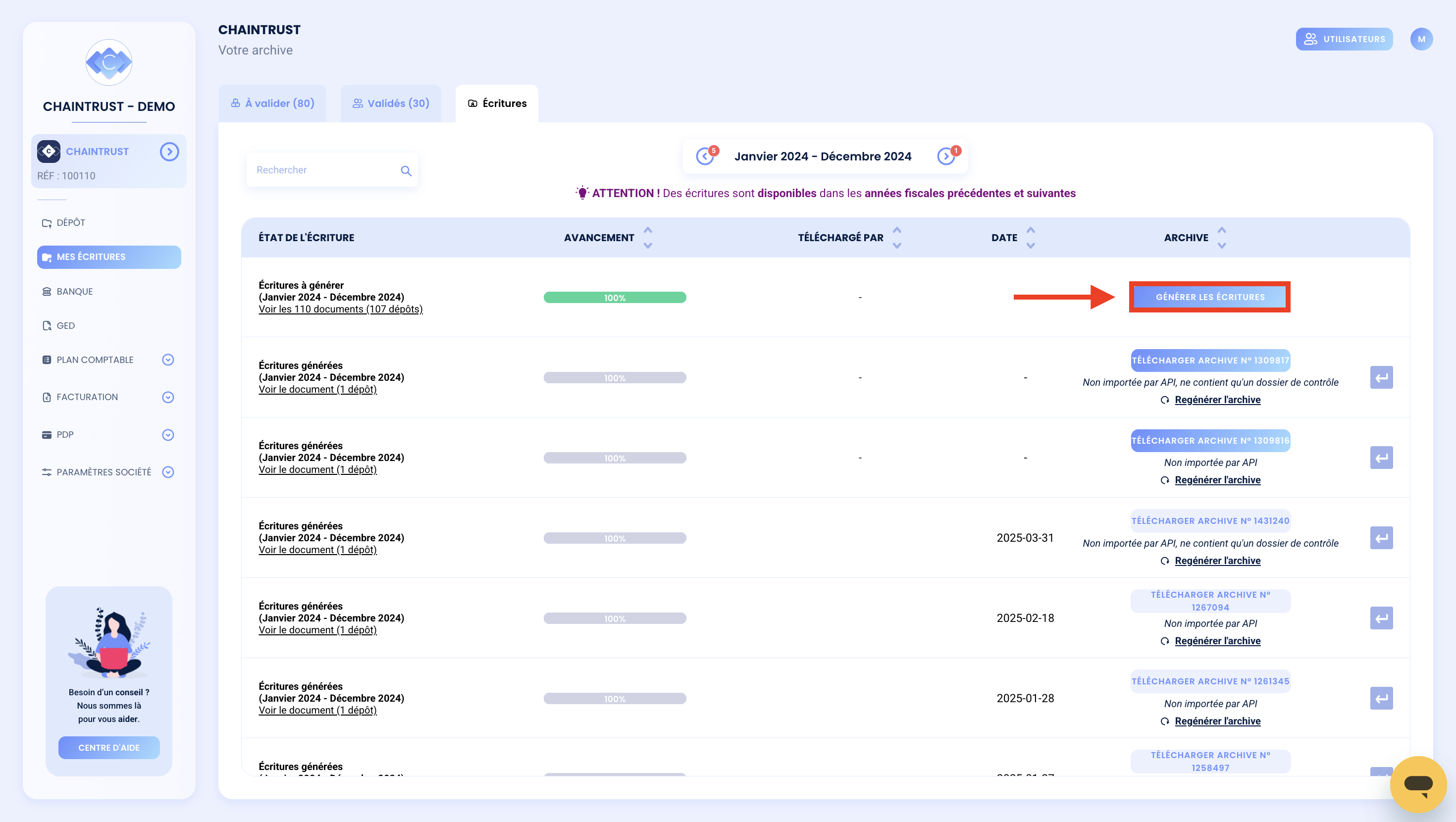1456x822 pixels.
Task: Click the UTILISATEURS button
Action: click(1344, 39)
